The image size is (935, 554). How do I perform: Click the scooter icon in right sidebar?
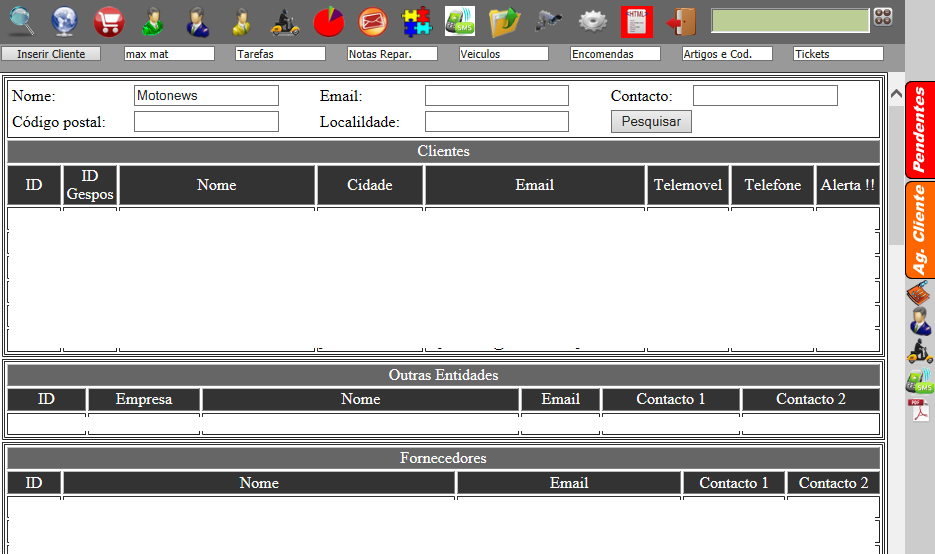[x=920, y=351]
